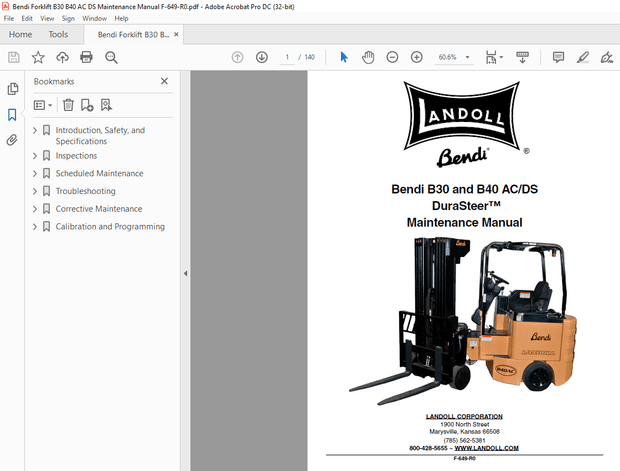Viewport: 620px width, 471px height.
Task: Select the Highlight text pen tool
Action: [582, 57]
